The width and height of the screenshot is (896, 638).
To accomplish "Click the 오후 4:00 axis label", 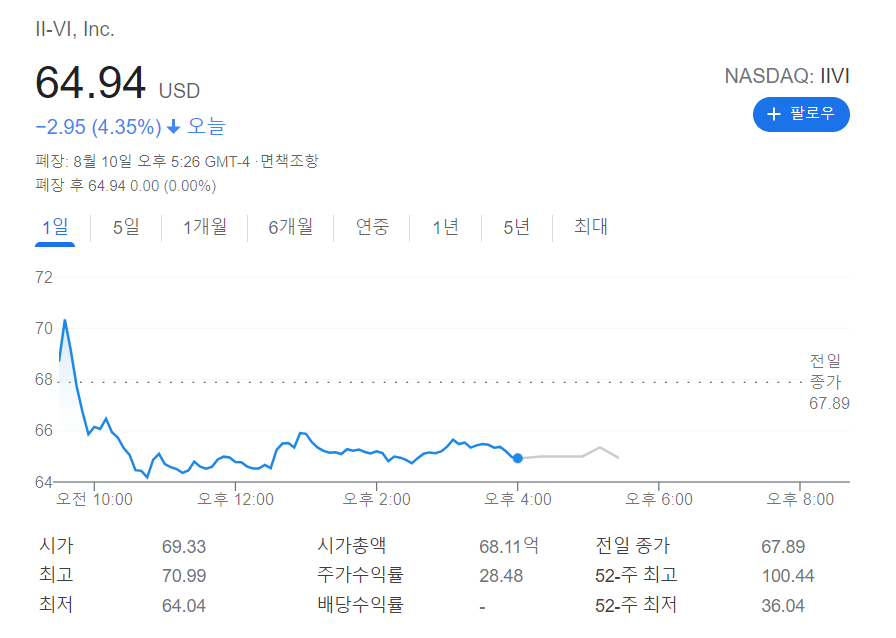I will [518, 499].
